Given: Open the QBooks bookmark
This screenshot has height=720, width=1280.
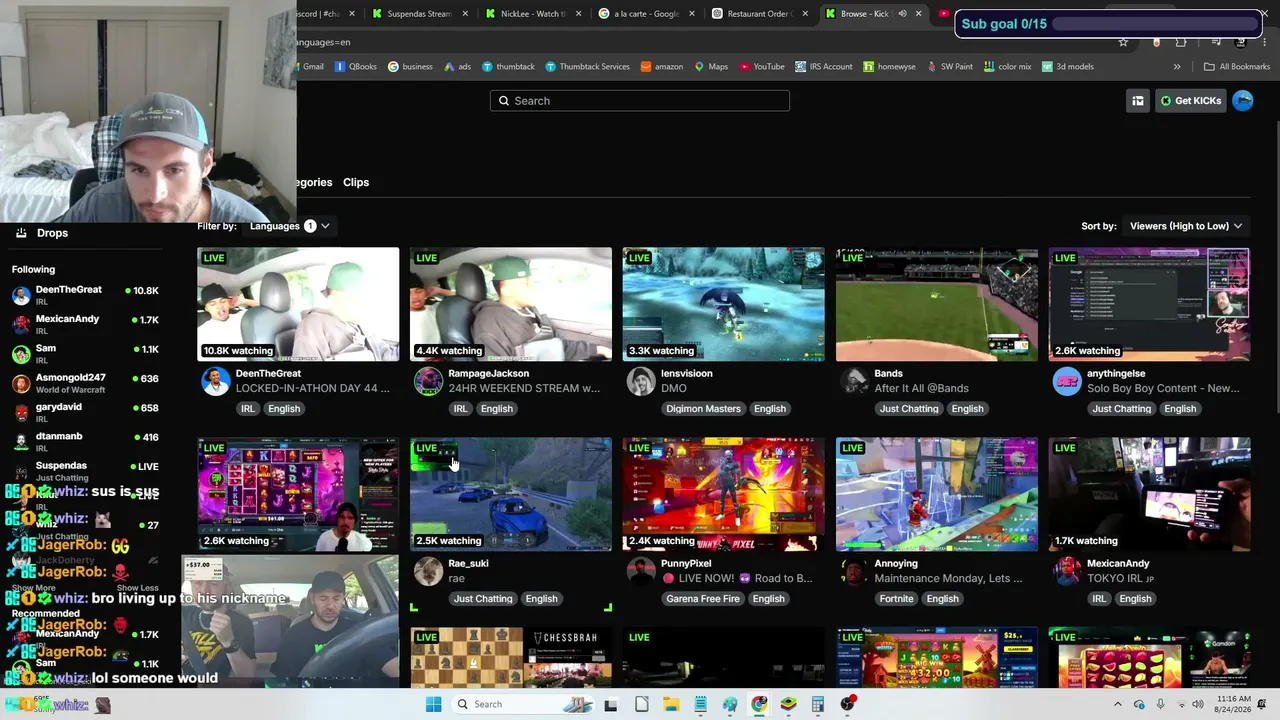Looking at the screenshot, I should click(356, 67).
